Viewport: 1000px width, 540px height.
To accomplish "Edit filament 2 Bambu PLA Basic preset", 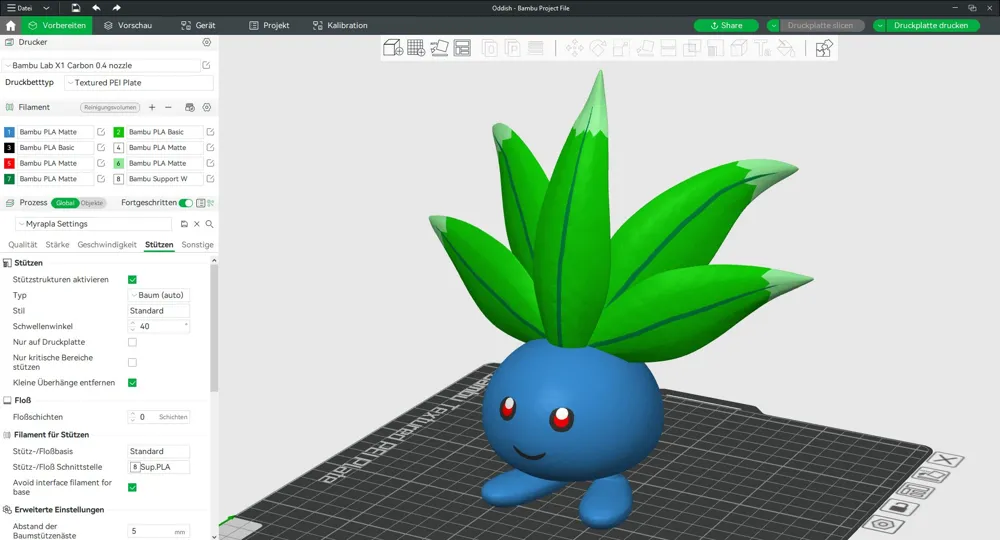I will click(210, 132).
